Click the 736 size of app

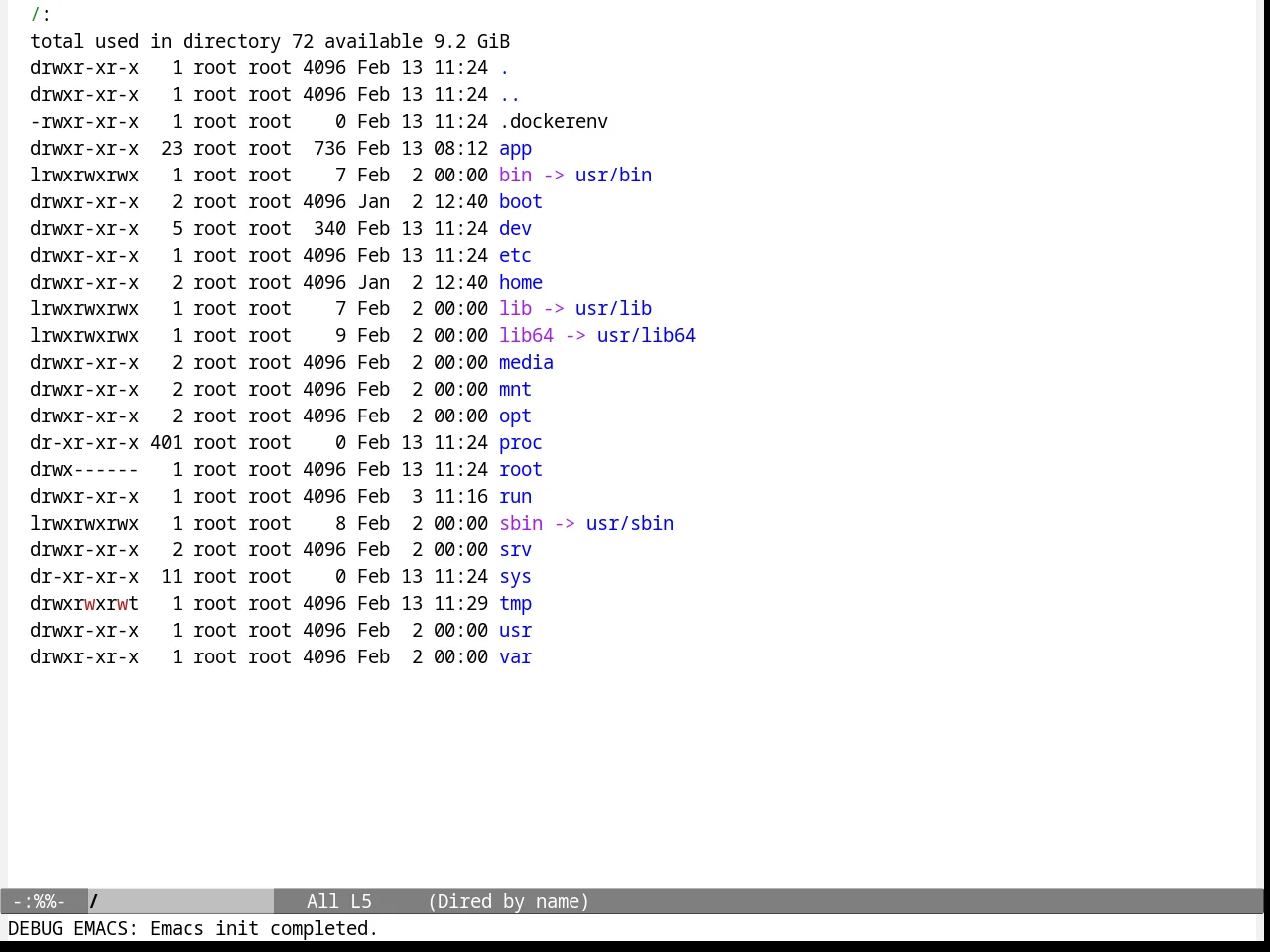tap(329, 148)
